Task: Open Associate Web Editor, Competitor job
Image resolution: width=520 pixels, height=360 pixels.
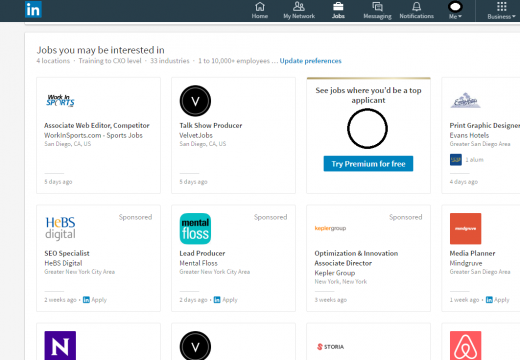Action: click(97, 125)
